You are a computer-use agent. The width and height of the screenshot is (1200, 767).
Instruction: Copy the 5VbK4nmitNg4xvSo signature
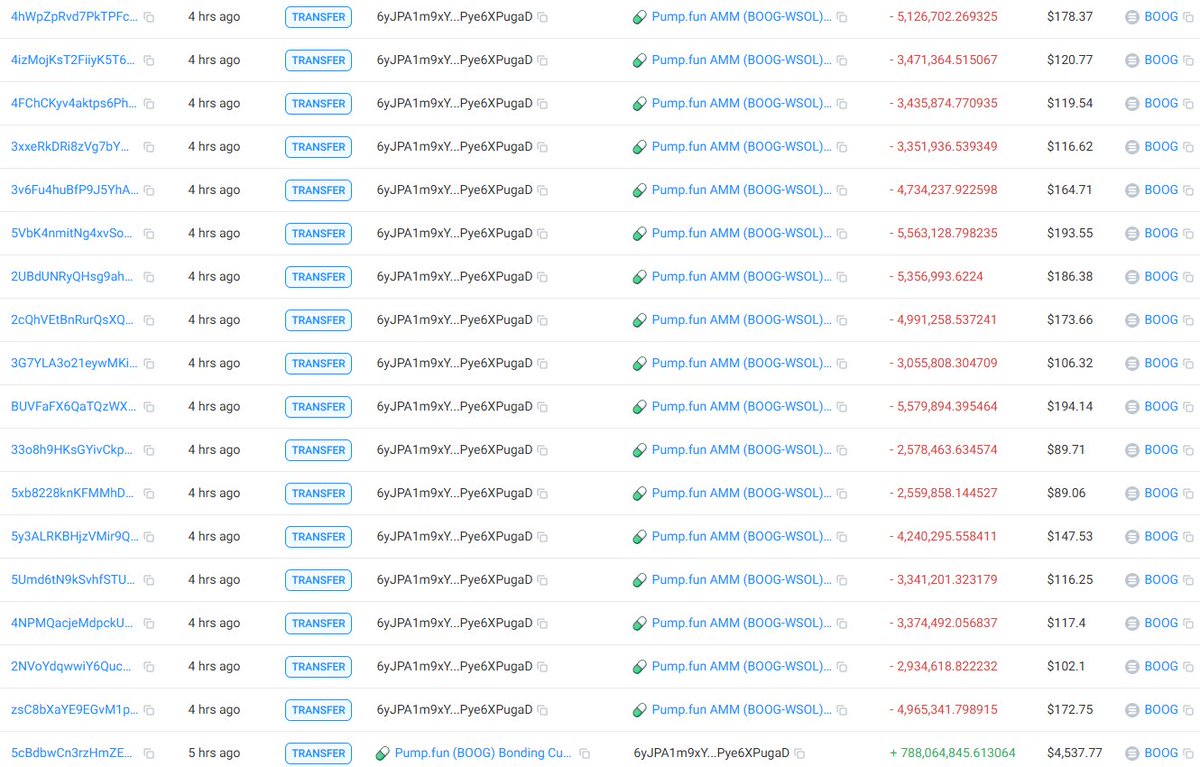(149, 234)
